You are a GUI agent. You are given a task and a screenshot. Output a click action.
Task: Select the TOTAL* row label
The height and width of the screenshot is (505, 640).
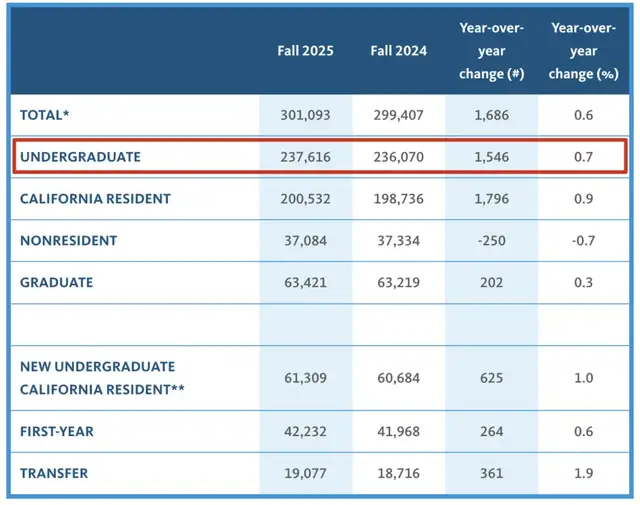click(45, 115)
